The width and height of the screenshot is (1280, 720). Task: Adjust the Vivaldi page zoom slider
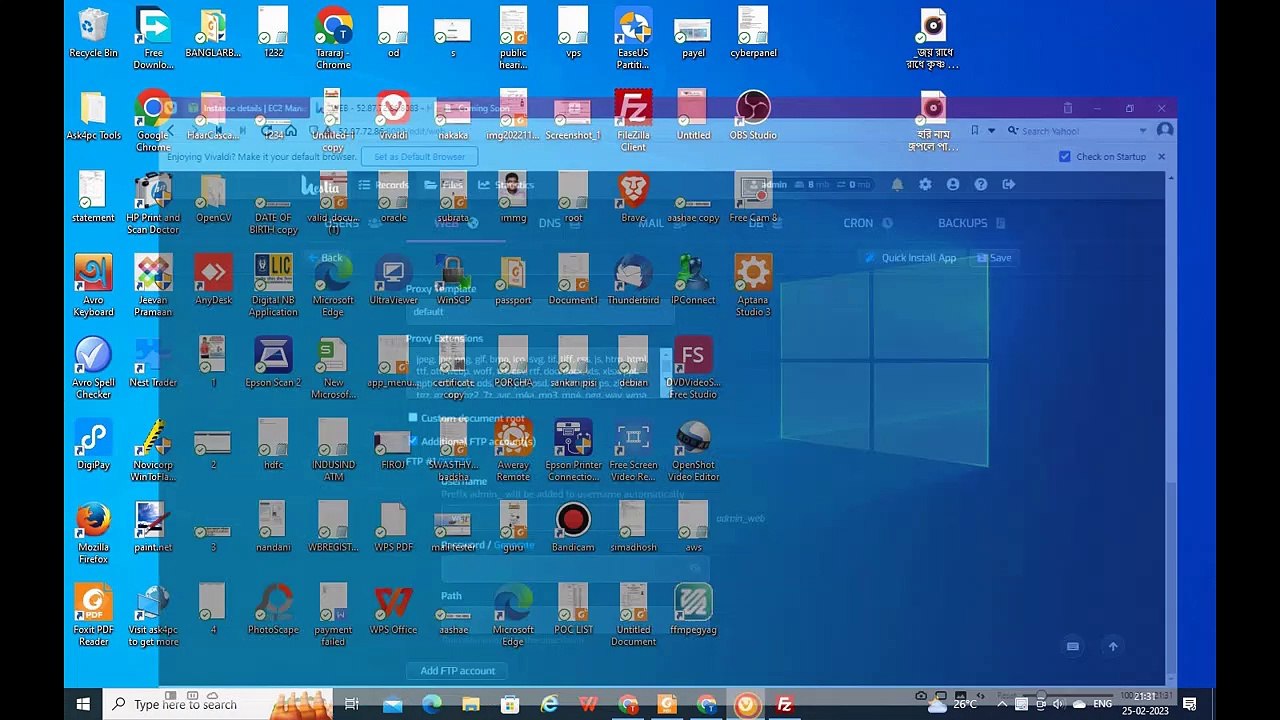(1068, 695)
